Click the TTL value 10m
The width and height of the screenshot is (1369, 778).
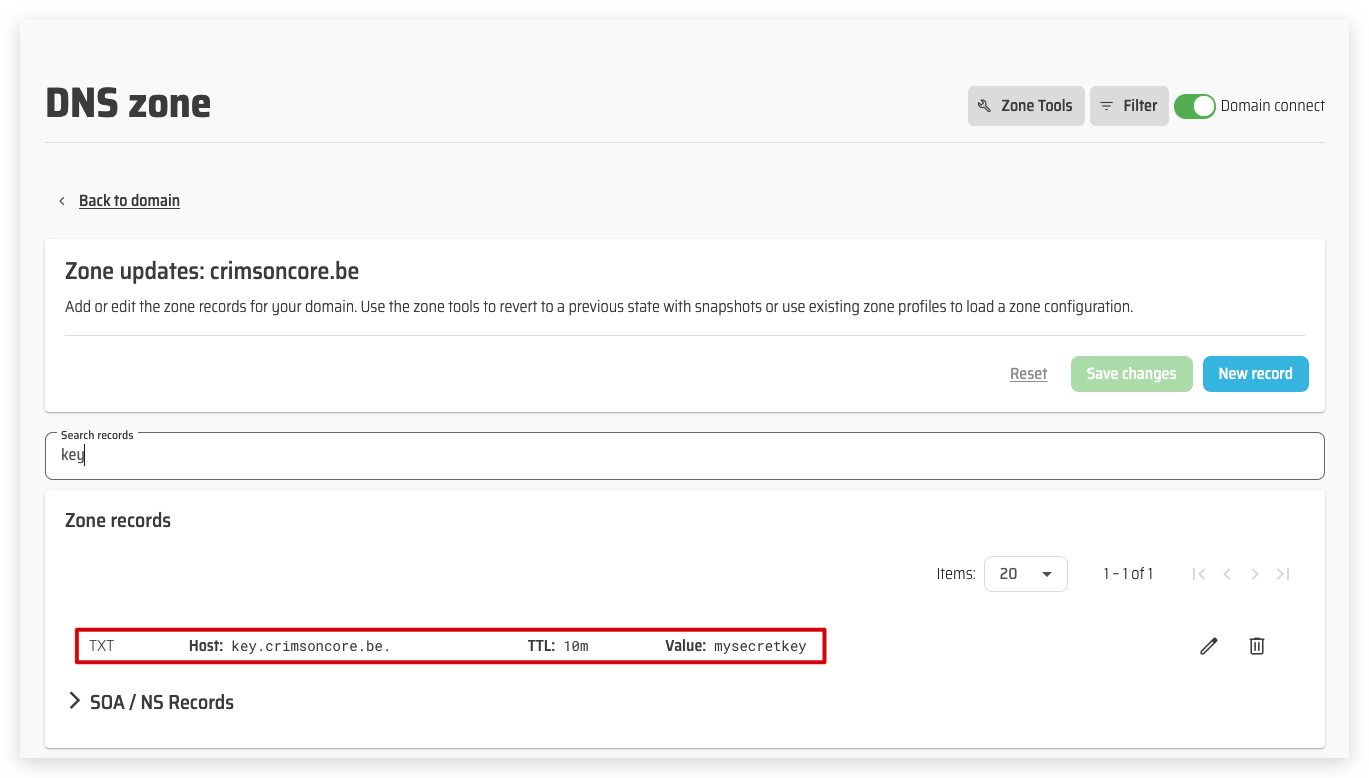[576, 646]
